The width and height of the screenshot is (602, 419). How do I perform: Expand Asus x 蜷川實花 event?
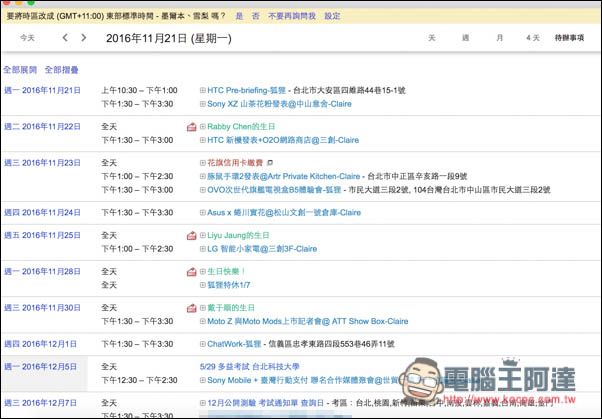coord(203,212)
